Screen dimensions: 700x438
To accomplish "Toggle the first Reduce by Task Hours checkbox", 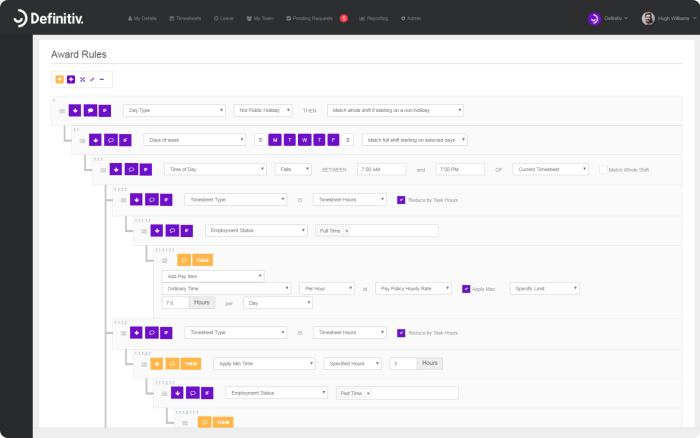I will (401, 200).
